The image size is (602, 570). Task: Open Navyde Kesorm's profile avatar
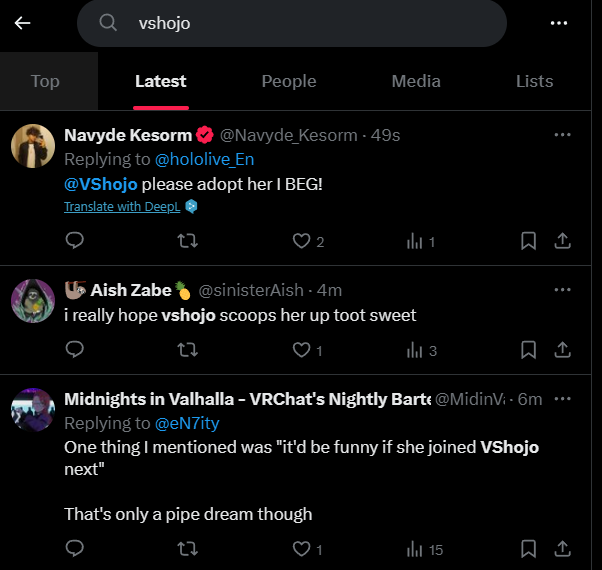coord(32,146)
